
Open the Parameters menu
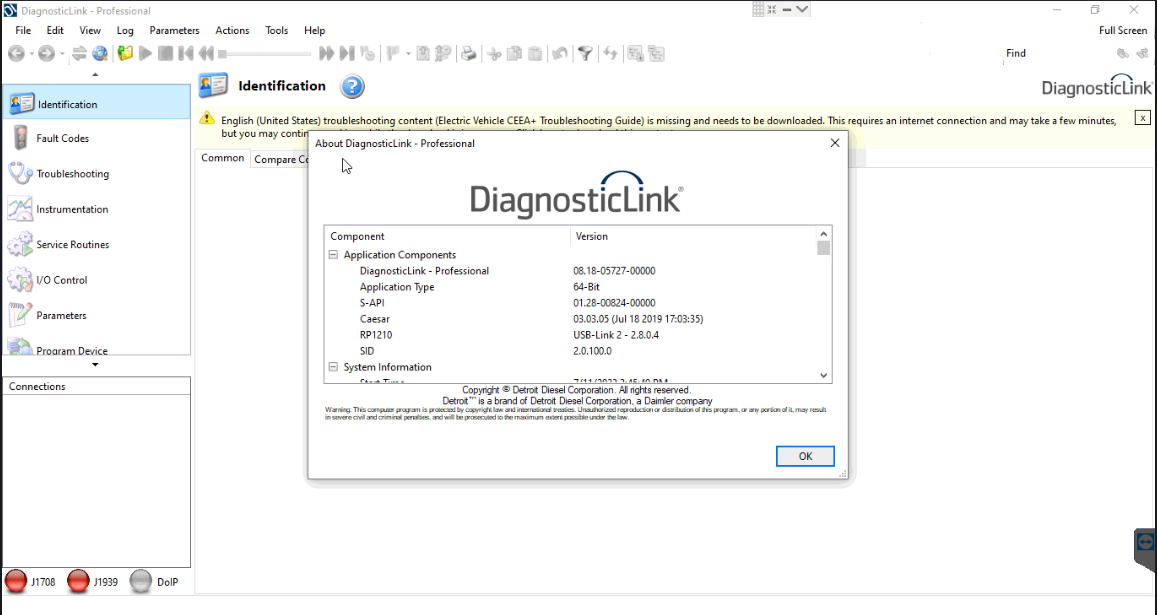click(x=174, y=30)
